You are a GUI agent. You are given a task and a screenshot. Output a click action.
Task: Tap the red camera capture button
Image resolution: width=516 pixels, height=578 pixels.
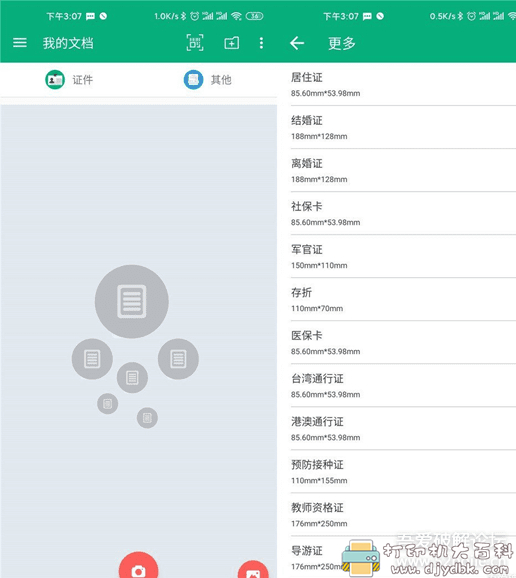click(x=139, y=565)
